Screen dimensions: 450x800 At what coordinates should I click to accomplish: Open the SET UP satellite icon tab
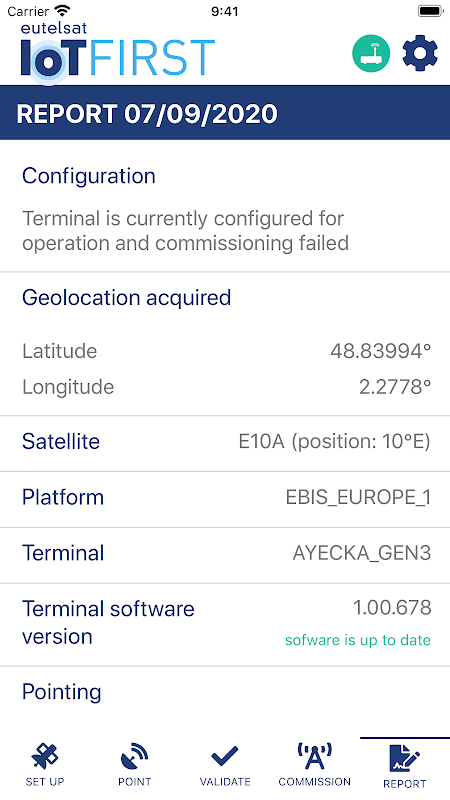click(x=45, y=764)
